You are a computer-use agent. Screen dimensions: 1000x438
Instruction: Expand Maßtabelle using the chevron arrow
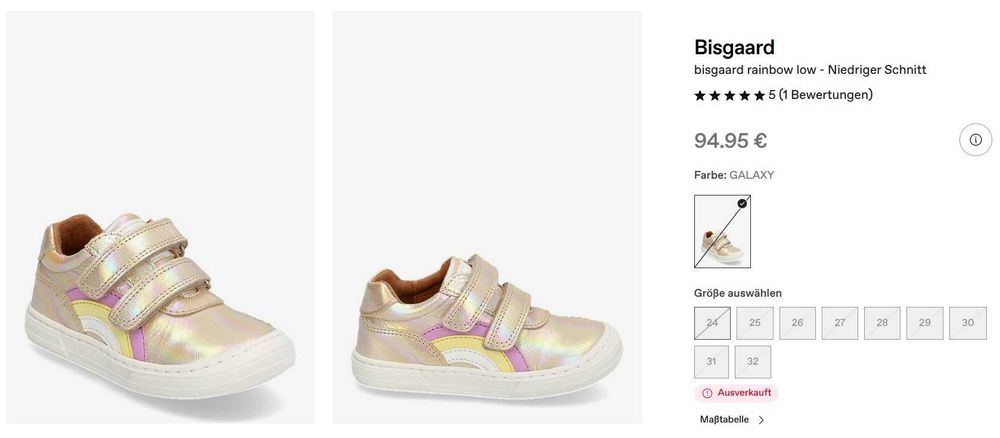762,420
